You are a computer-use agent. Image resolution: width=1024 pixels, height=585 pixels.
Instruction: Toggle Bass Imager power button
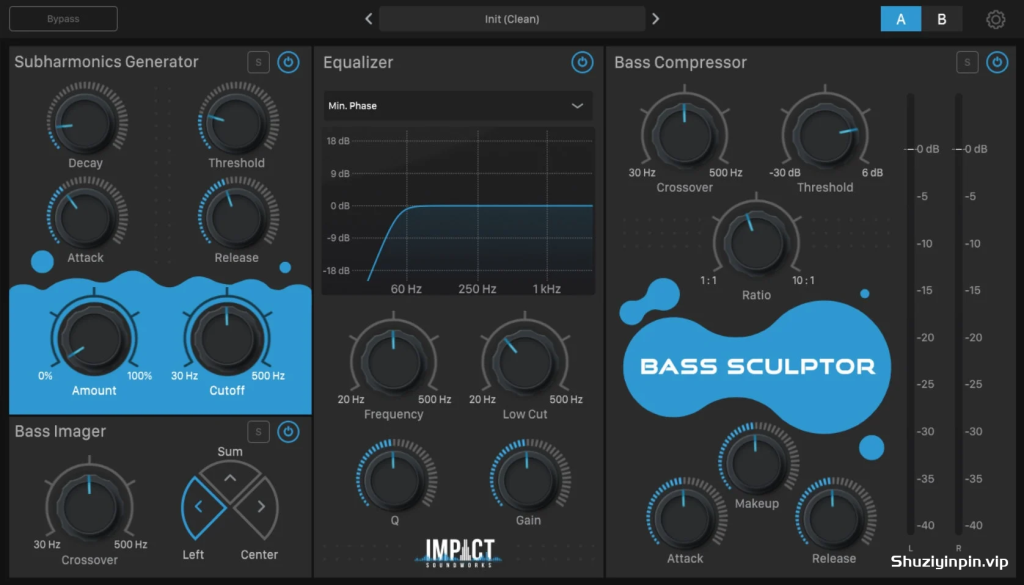[288, 432]
